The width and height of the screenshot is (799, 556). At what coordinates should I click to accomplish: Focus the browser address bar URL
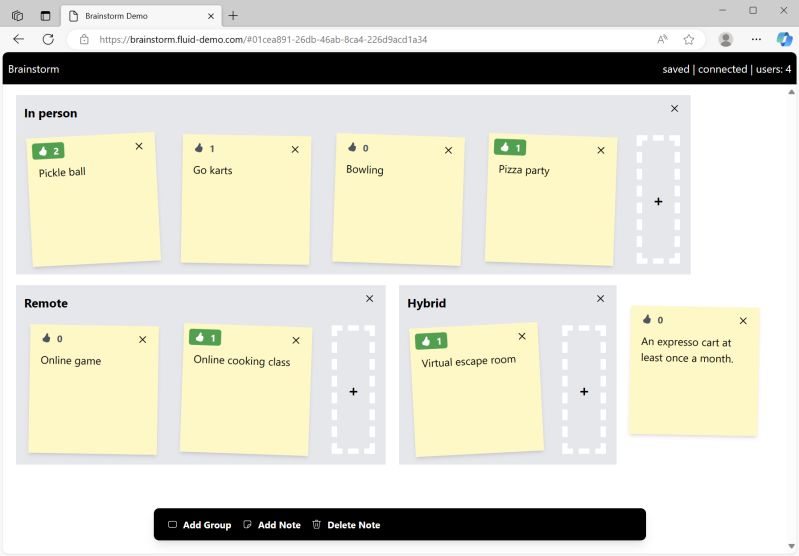(263, 39)
